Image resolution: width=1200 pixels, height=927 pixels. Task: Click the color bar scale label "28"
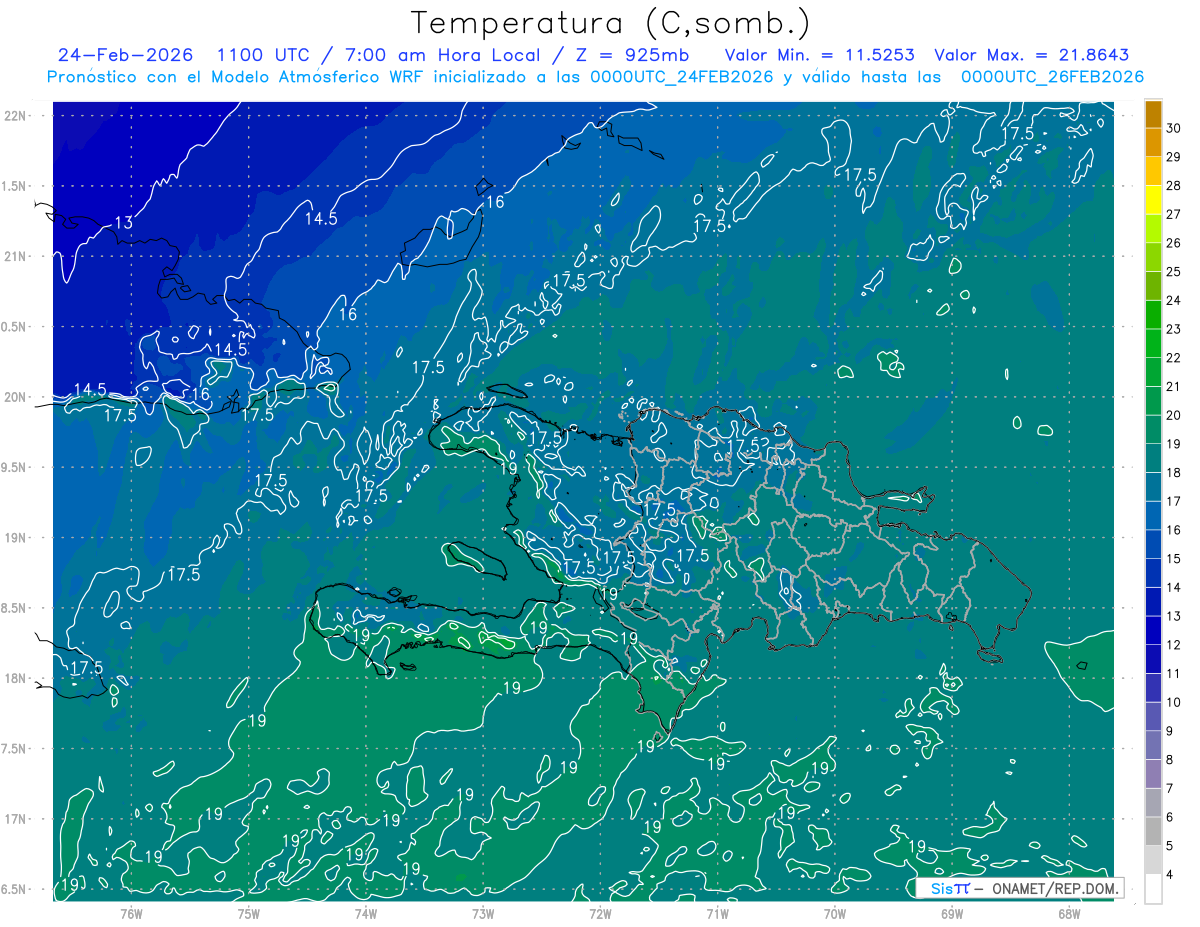[x=1173, y=186]
